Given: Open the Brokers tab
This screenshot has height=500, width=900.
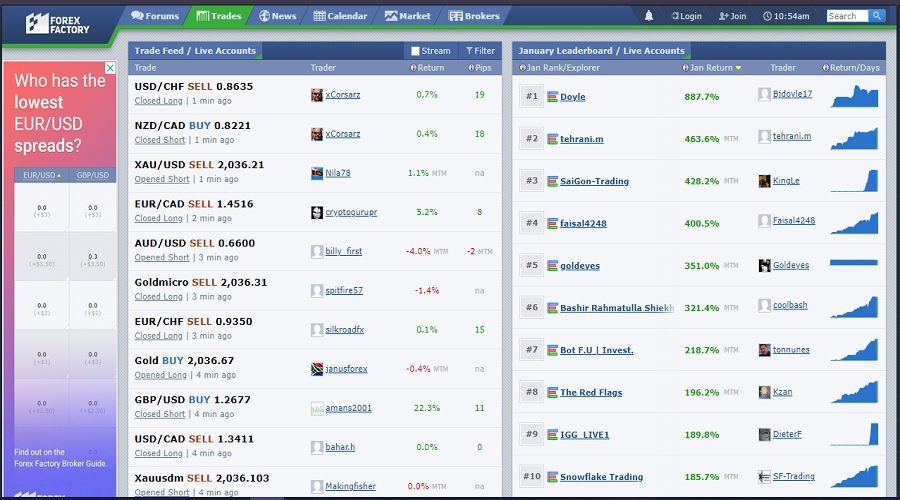Looking at the screenshot, I should coord(475,16).
